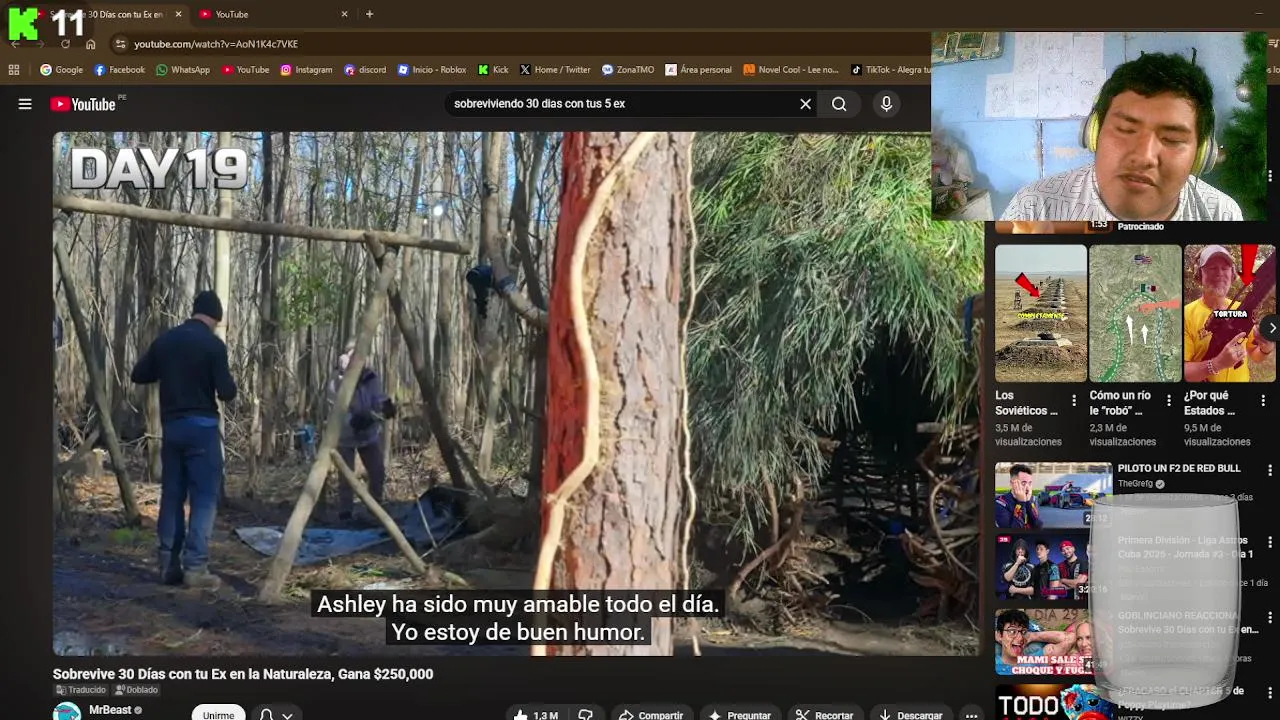View site information next to URL
This screenshot has width=1280, height=720.
coord(120,44)
